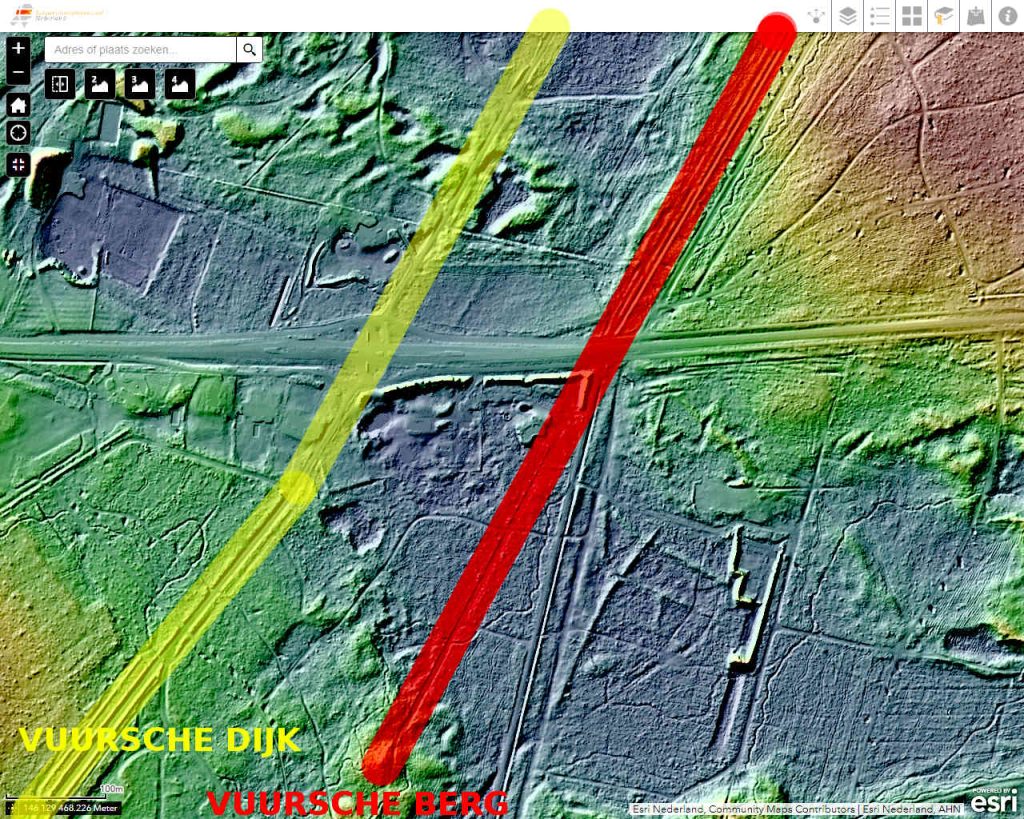Switch to elevation view 4

tap(180, 84)
